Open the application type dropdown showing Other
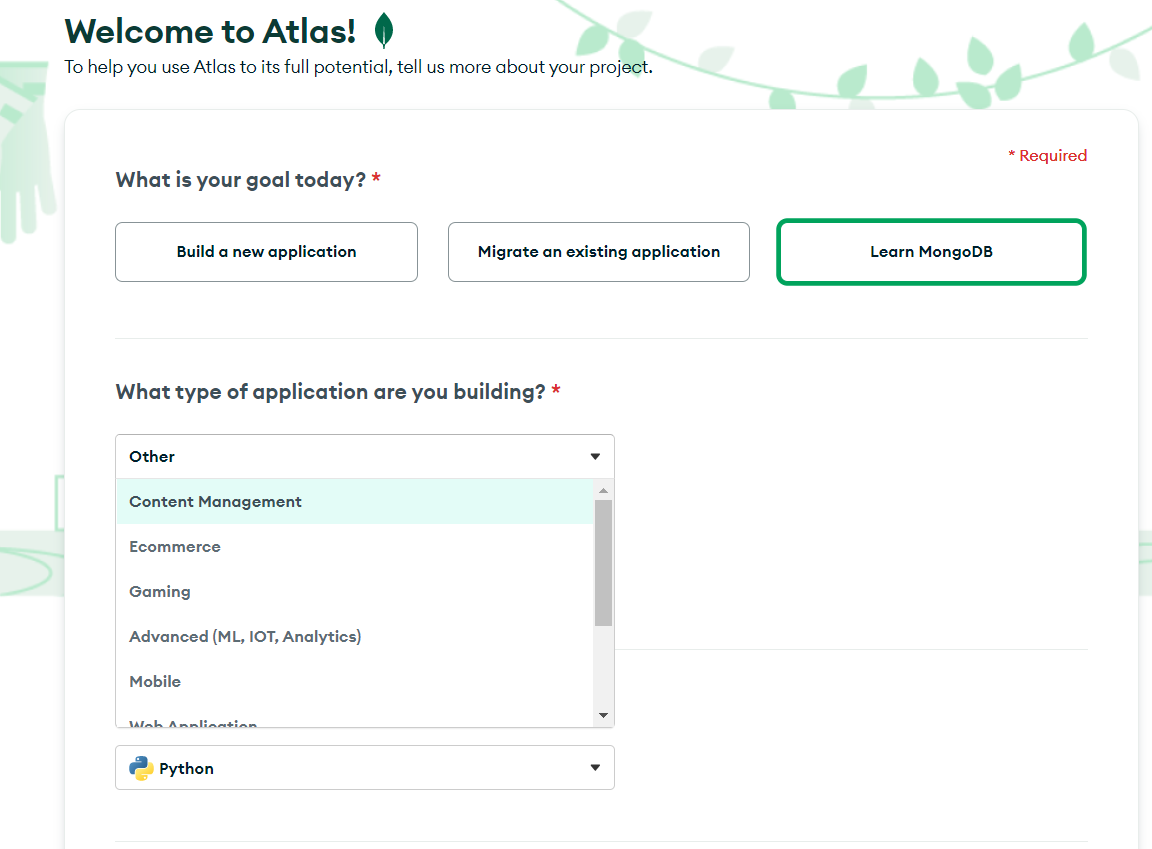 click(x=364, y=456)
